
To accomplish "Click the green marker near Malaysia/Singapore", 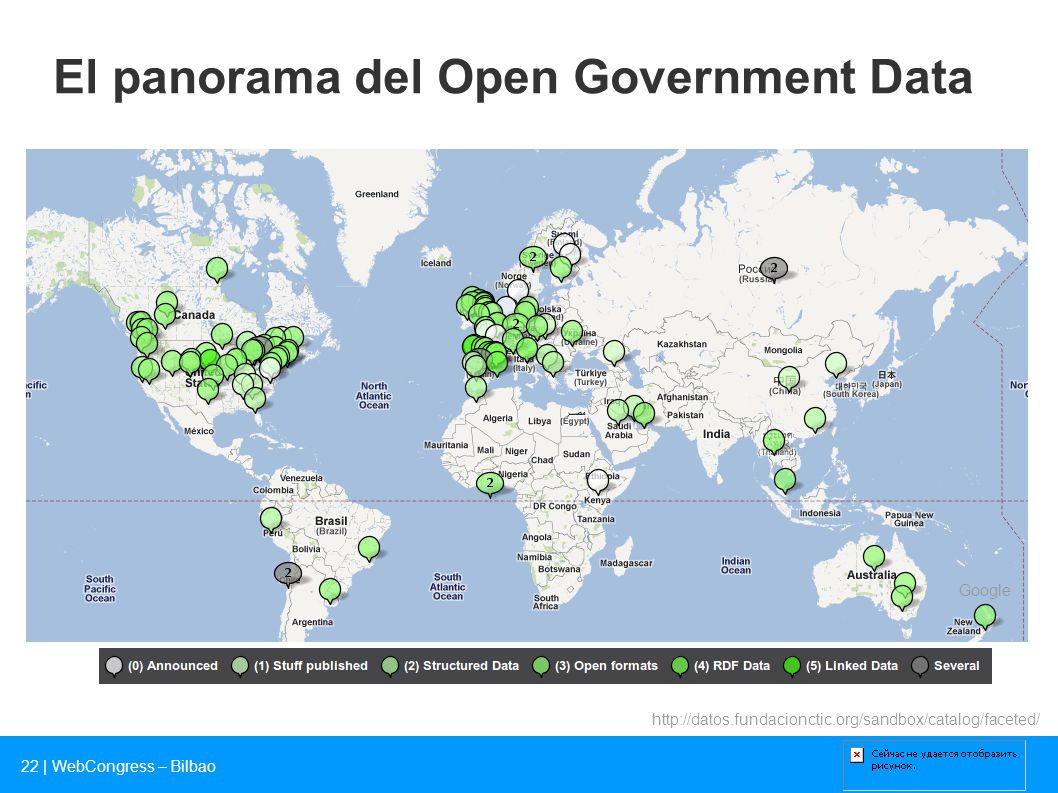I will point(785,480).
